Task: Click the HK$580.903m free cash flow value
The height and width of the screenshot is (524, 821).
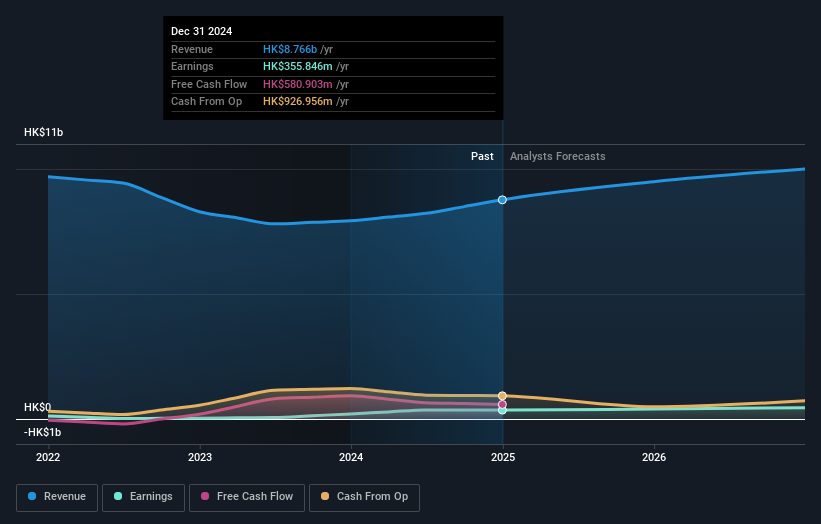Action: pyautogui.click(x=297, y=84)
